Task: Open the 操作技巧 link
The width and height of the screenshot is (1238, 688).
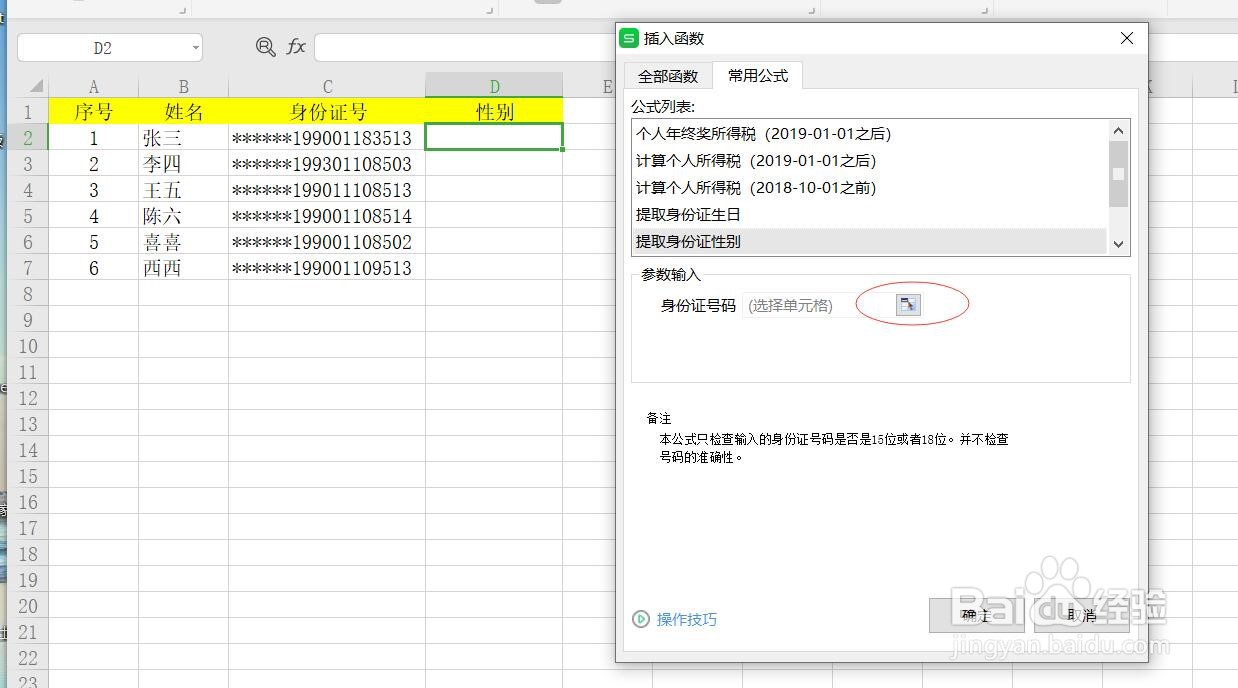Action: pos(687,619)
